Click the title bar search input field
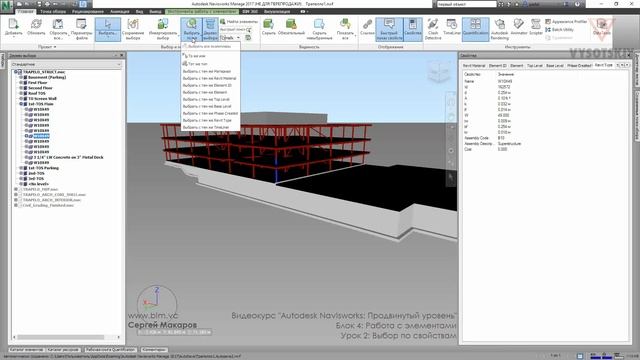The height and width of the screenshot is (360, 640). (467, 4)
